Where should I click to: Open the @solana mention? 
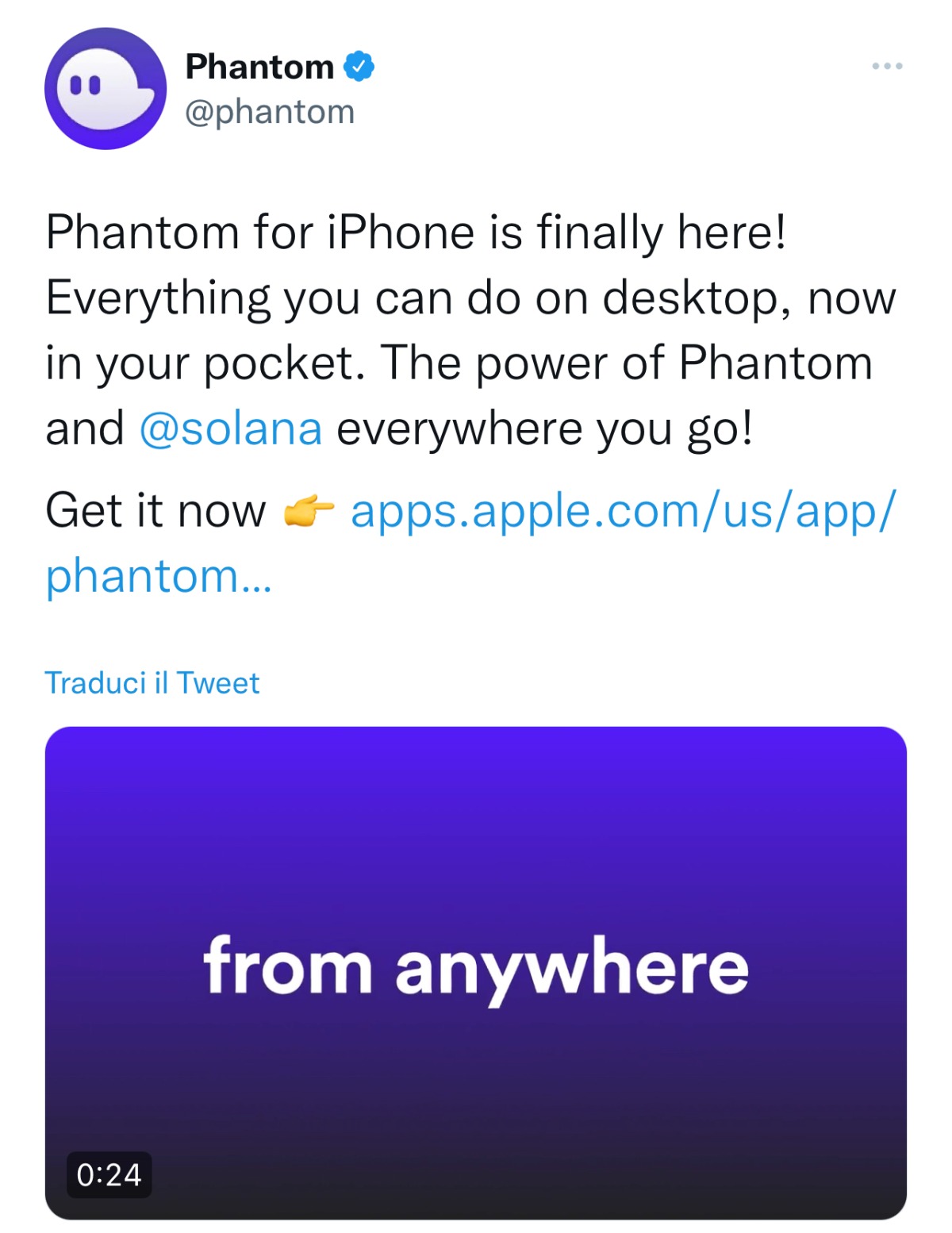click(231, 428)
